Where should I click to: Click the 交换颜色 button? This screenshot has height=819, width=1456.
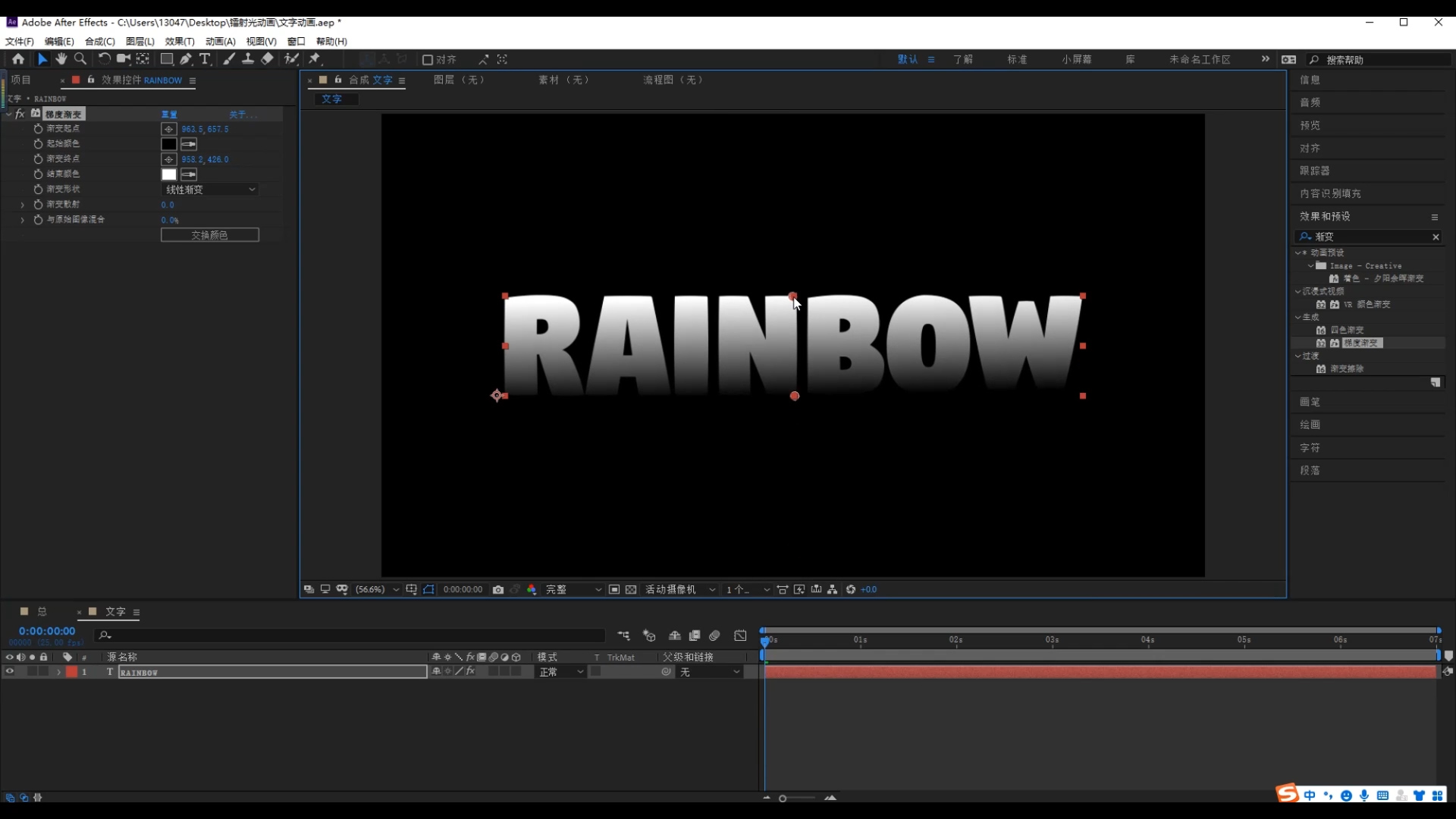click(210, 235)
